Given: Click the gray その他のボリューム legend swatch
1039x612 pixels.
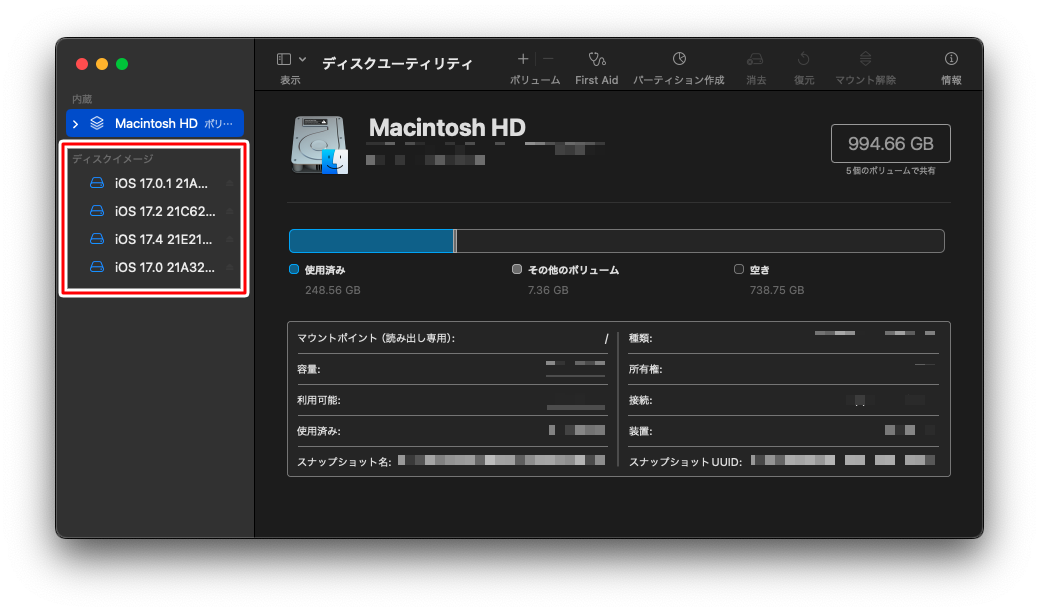Looking at the screenshot, I should (x=517, y=270).
